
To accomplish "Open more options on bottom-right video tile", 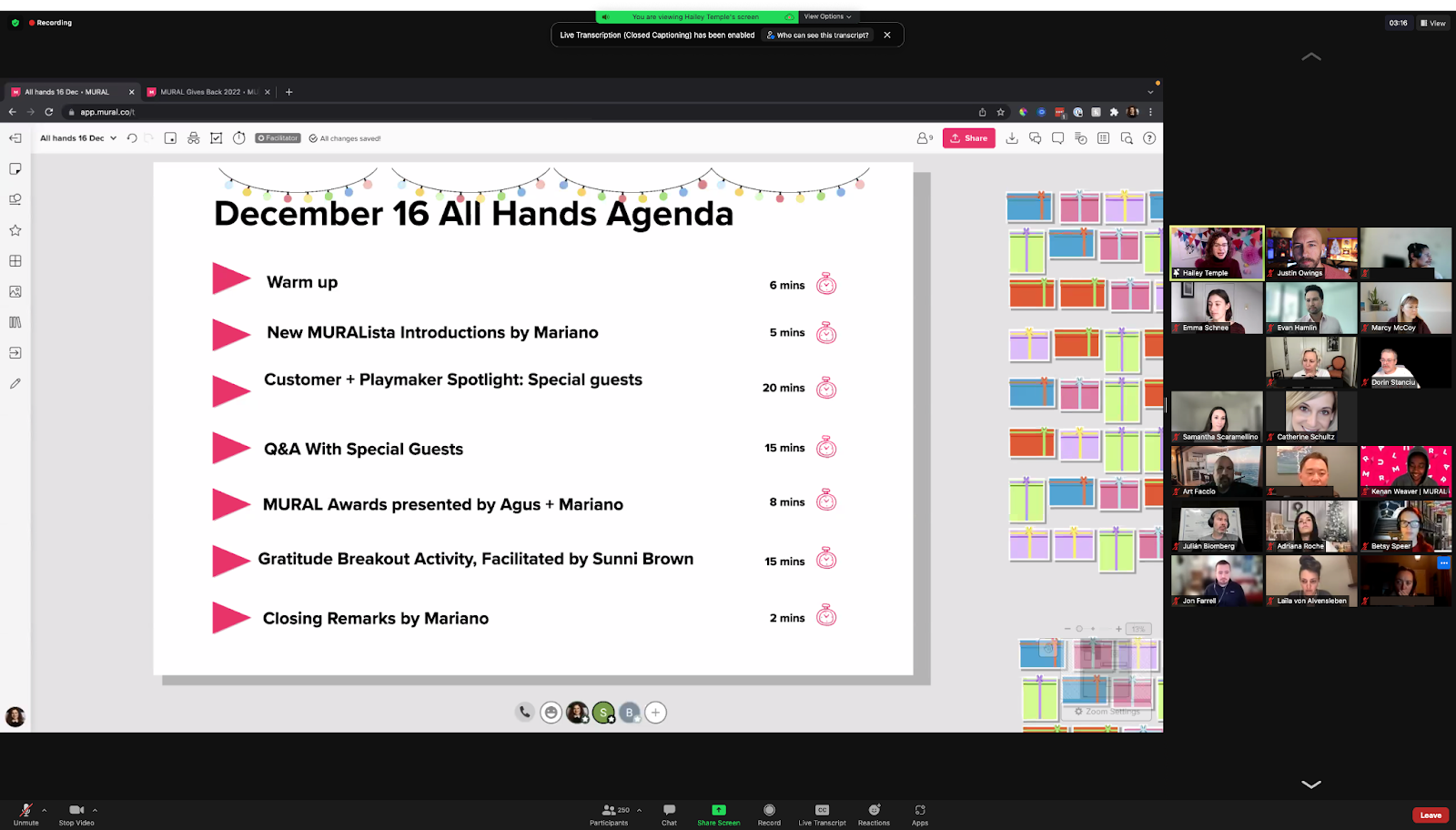I will 1443,563.
